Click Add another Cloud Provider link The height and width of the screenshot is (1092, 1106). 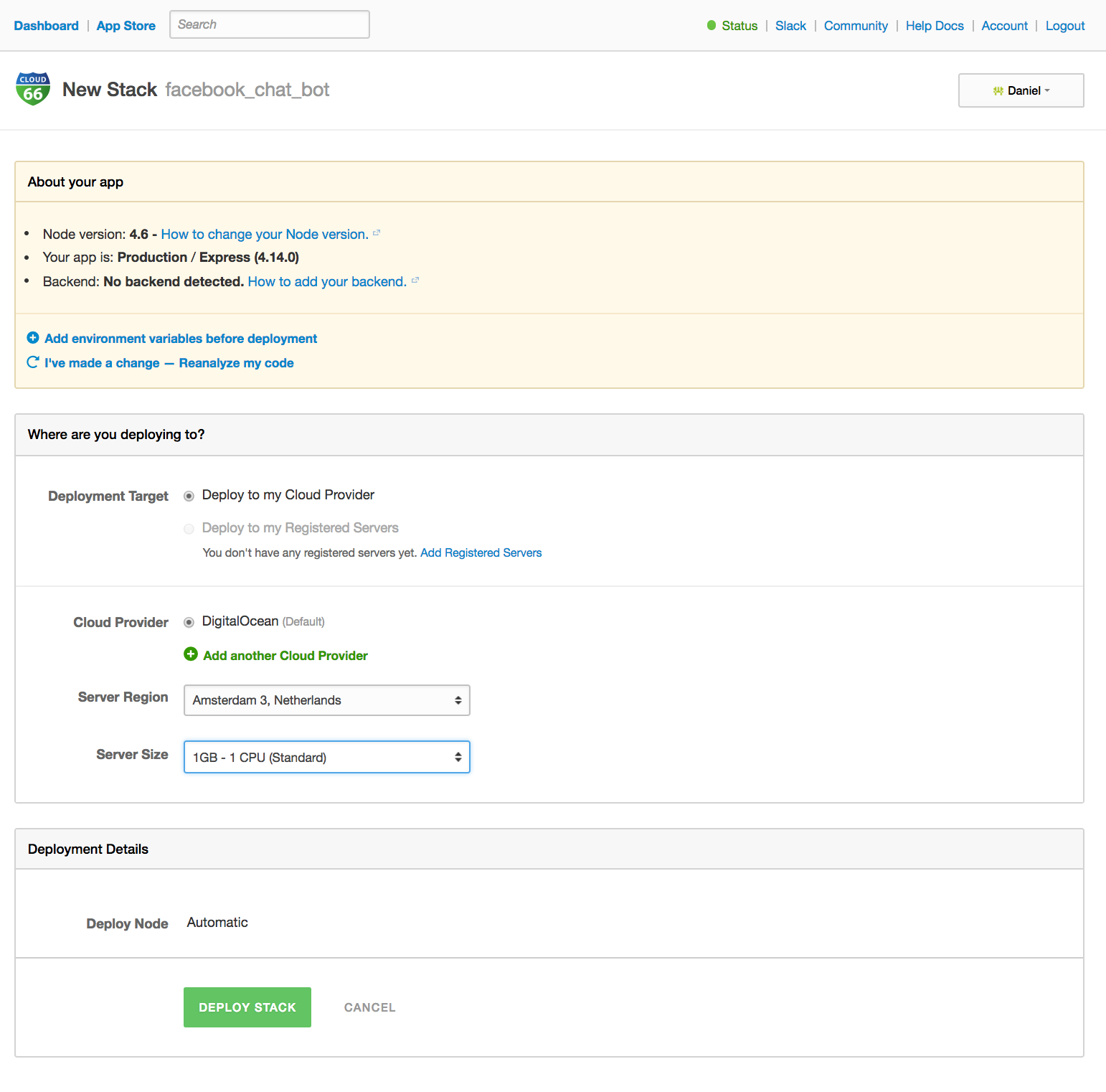285,656
